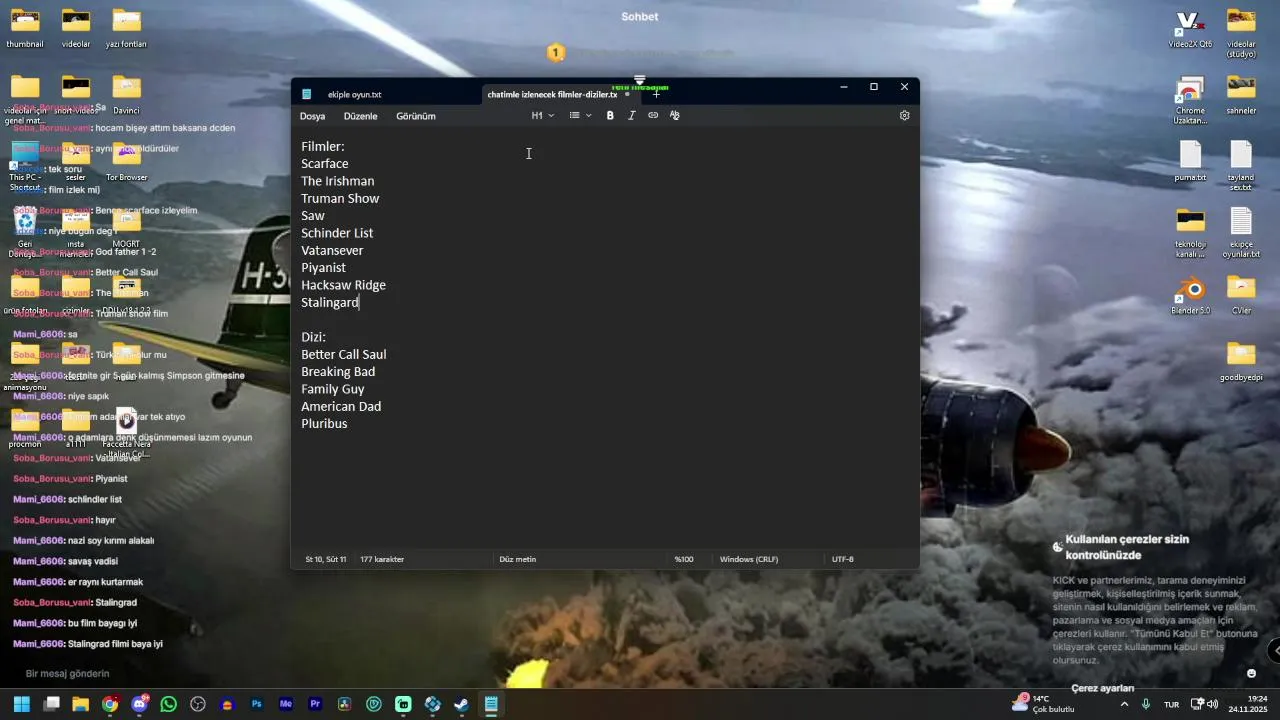
Task: Open the Video2X Qt6 desktop shortcut
Action: click(x=1190, y=30)
